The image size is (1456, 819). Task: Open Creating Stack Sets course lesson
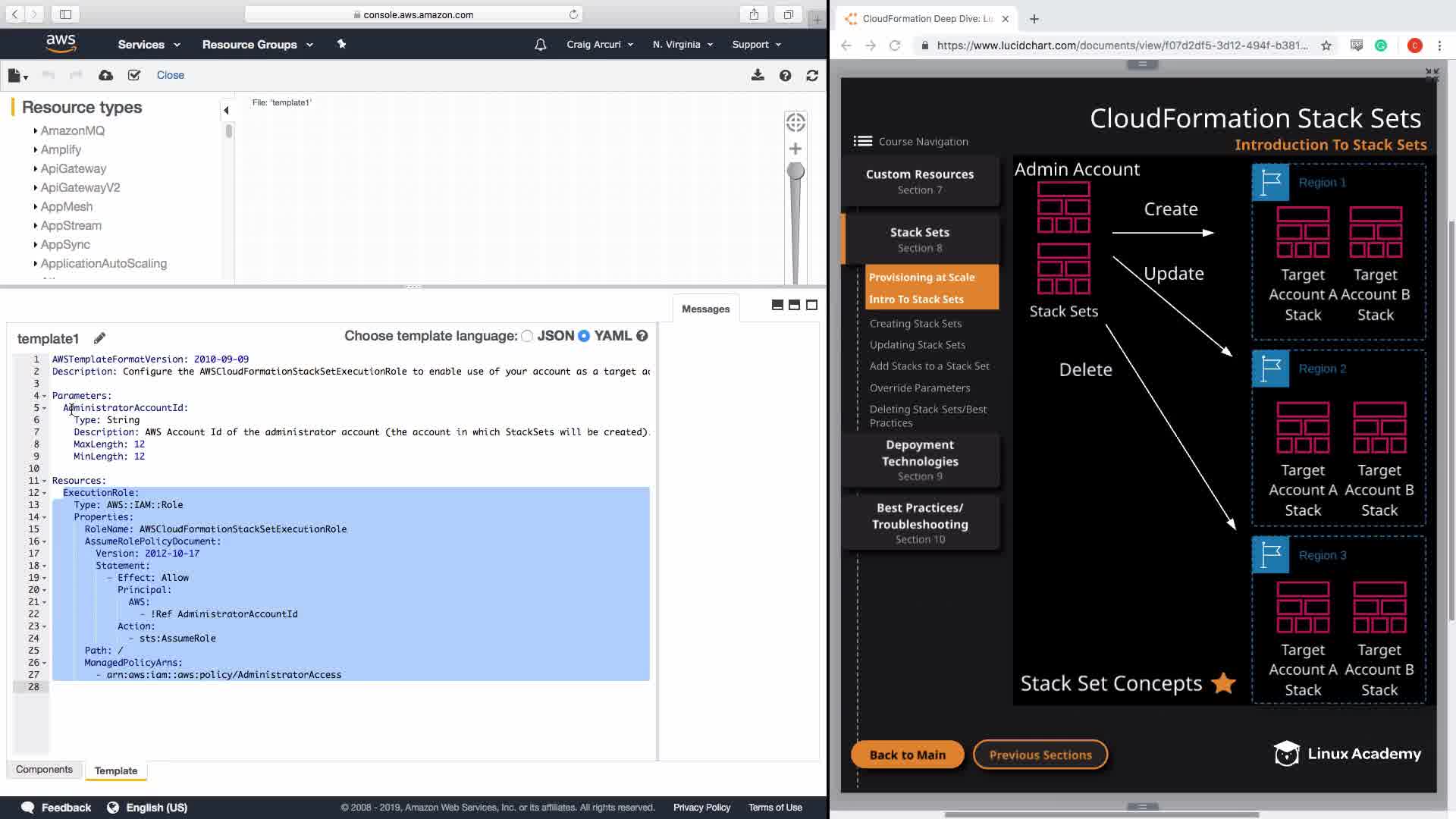(915, 323)
